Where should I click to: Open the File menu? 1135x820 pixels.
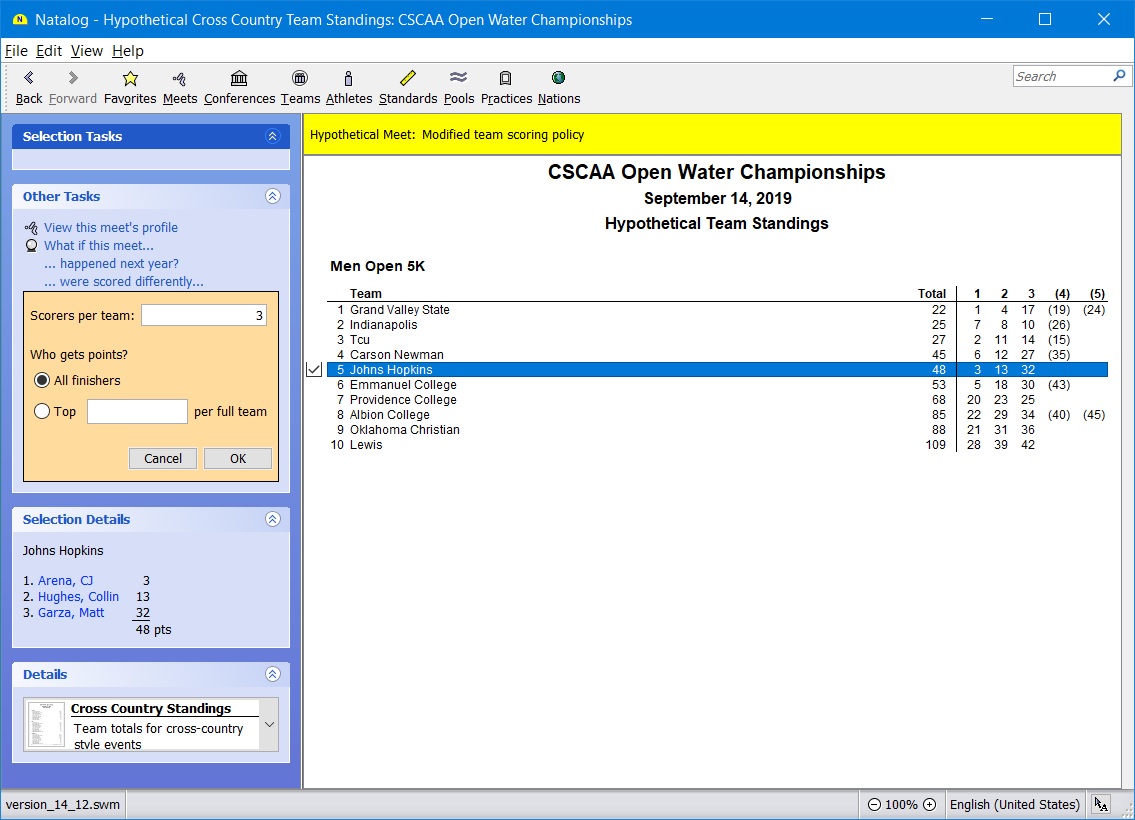(16, 51)
